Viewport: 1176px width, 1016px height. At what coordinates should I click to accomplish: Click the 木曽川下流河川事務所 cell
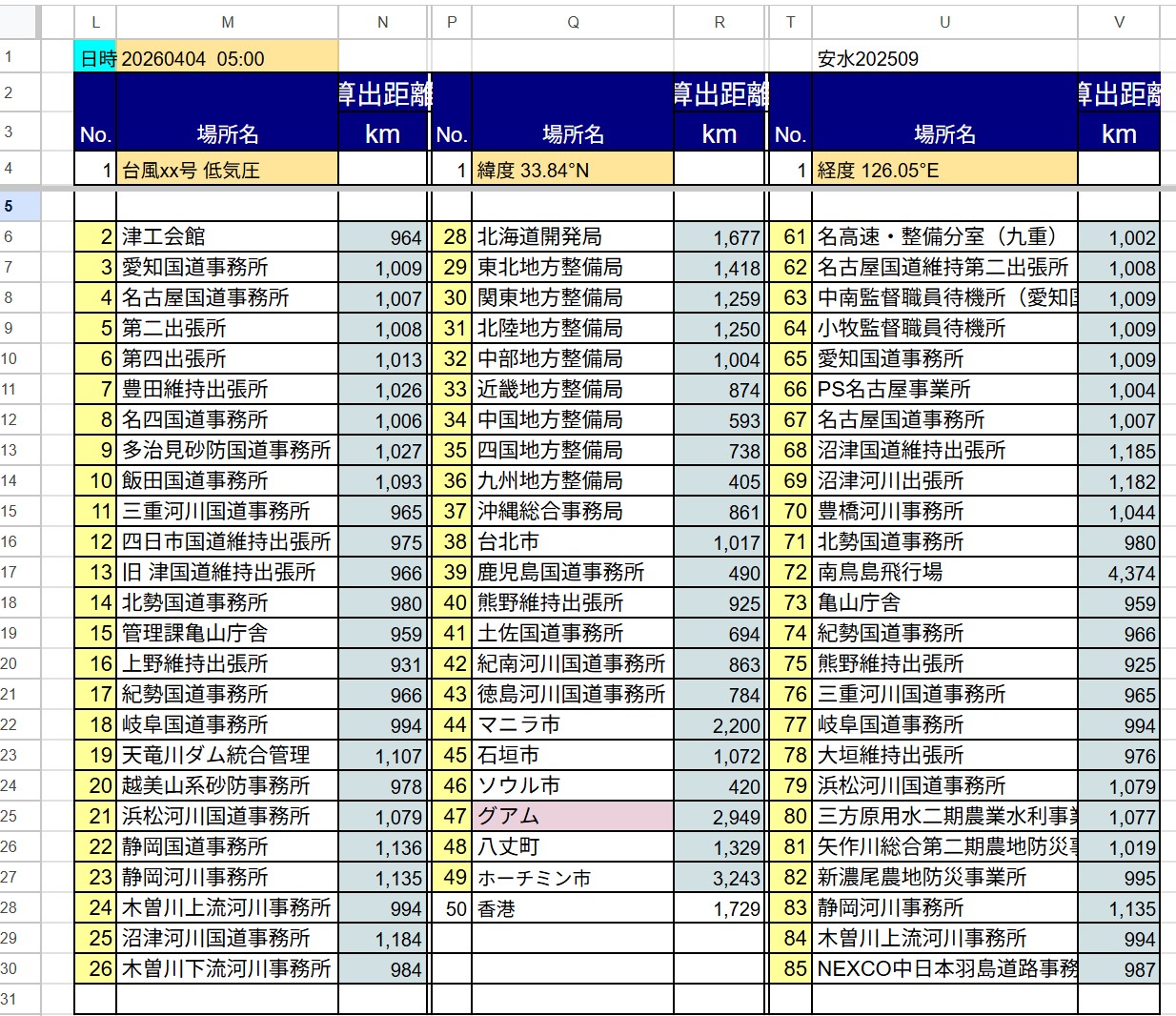click(227, 968)
